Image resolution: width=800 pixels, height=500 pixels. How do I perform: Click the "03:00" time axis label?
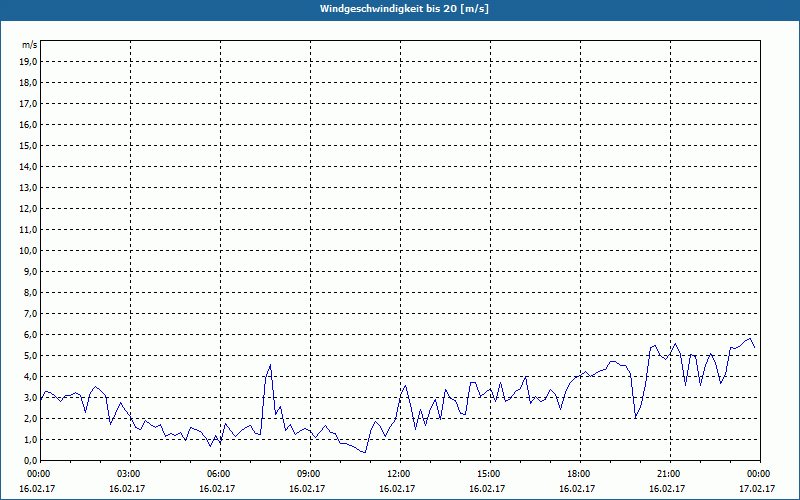click(131, 474)
